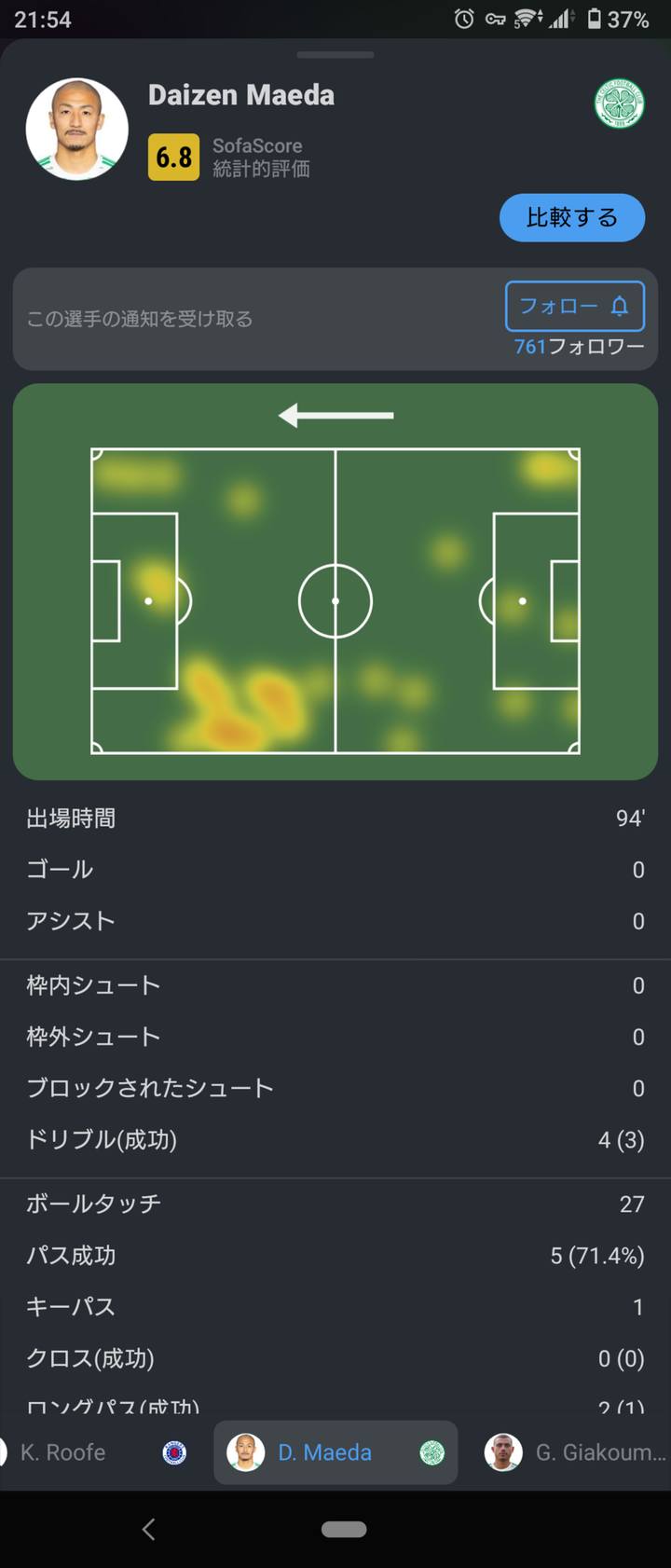Viewport: 671px width, 1568px height.
Task: Tap the 761 followers count link
Action: click(x=579, y=347)
